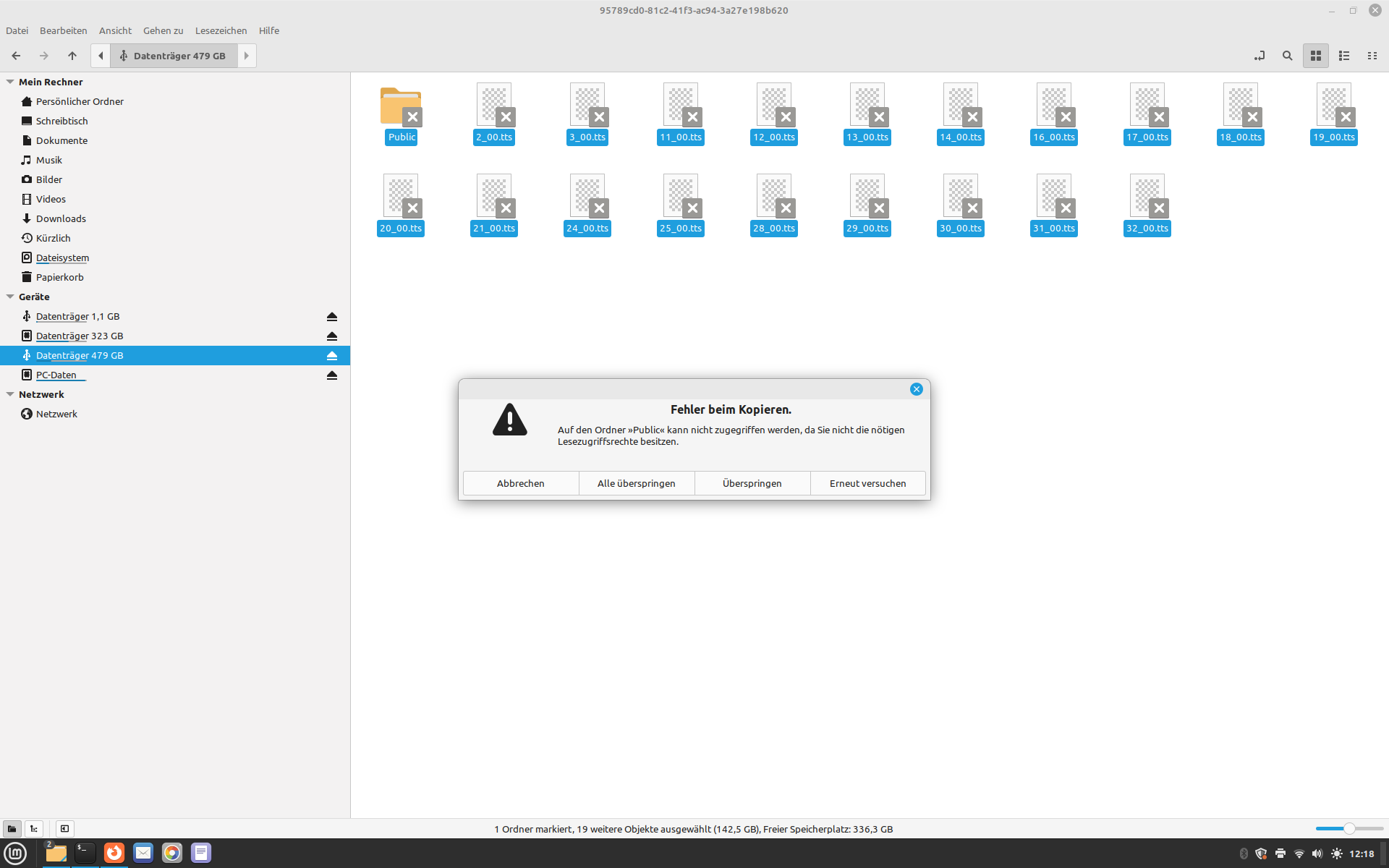Open terminal from the taskbar
The height and width of the screenshot is (868, 1389).
tap(85, 853)
